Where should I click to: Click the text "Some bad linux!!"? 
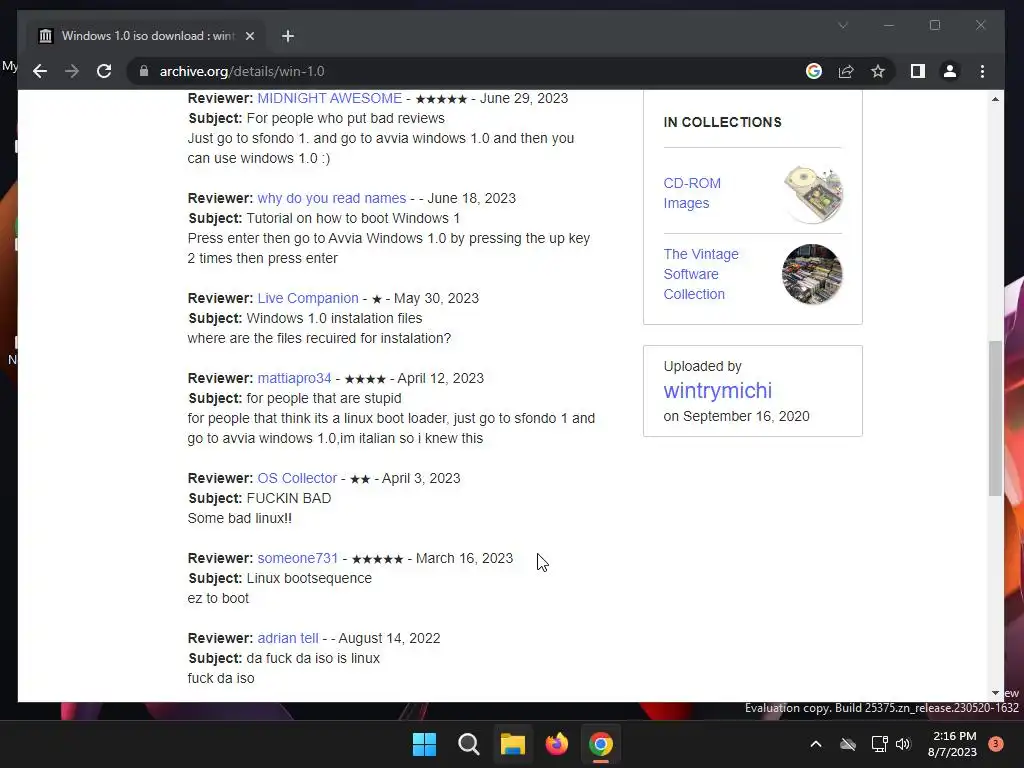click(240, 518)
